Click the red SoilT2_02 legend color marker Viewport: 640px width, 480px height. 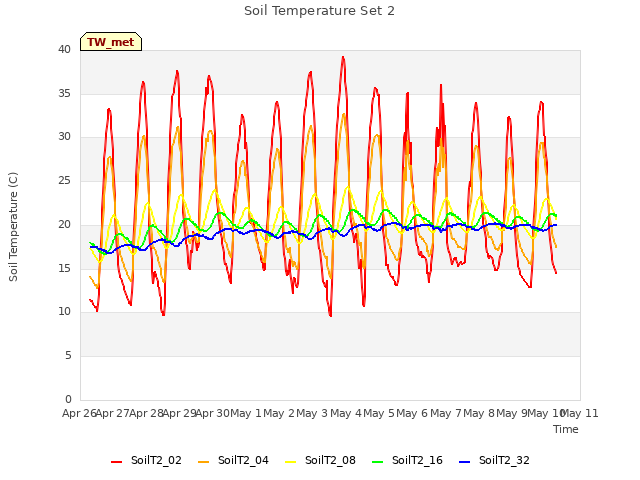[116, 462]
